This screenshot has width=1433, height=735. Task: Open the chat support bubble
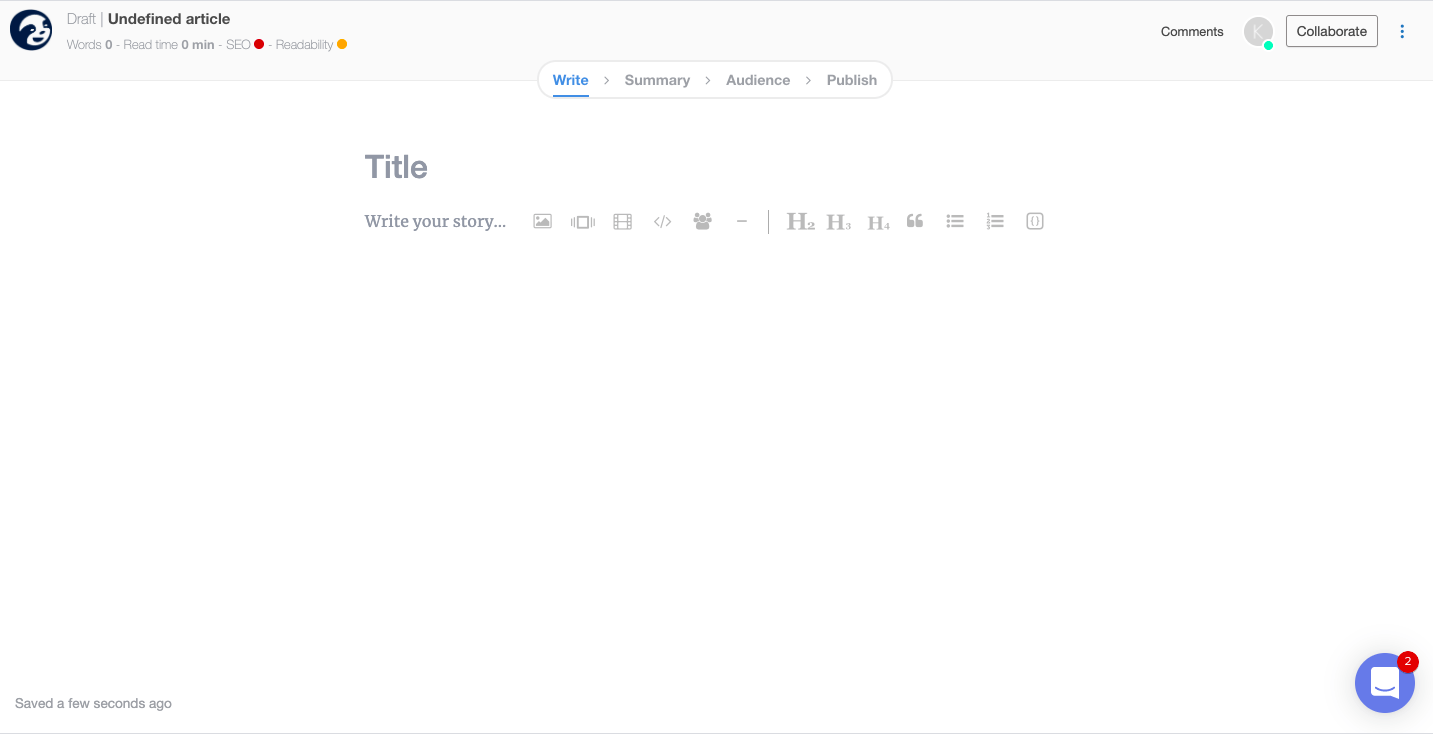tap(1385, 683)
